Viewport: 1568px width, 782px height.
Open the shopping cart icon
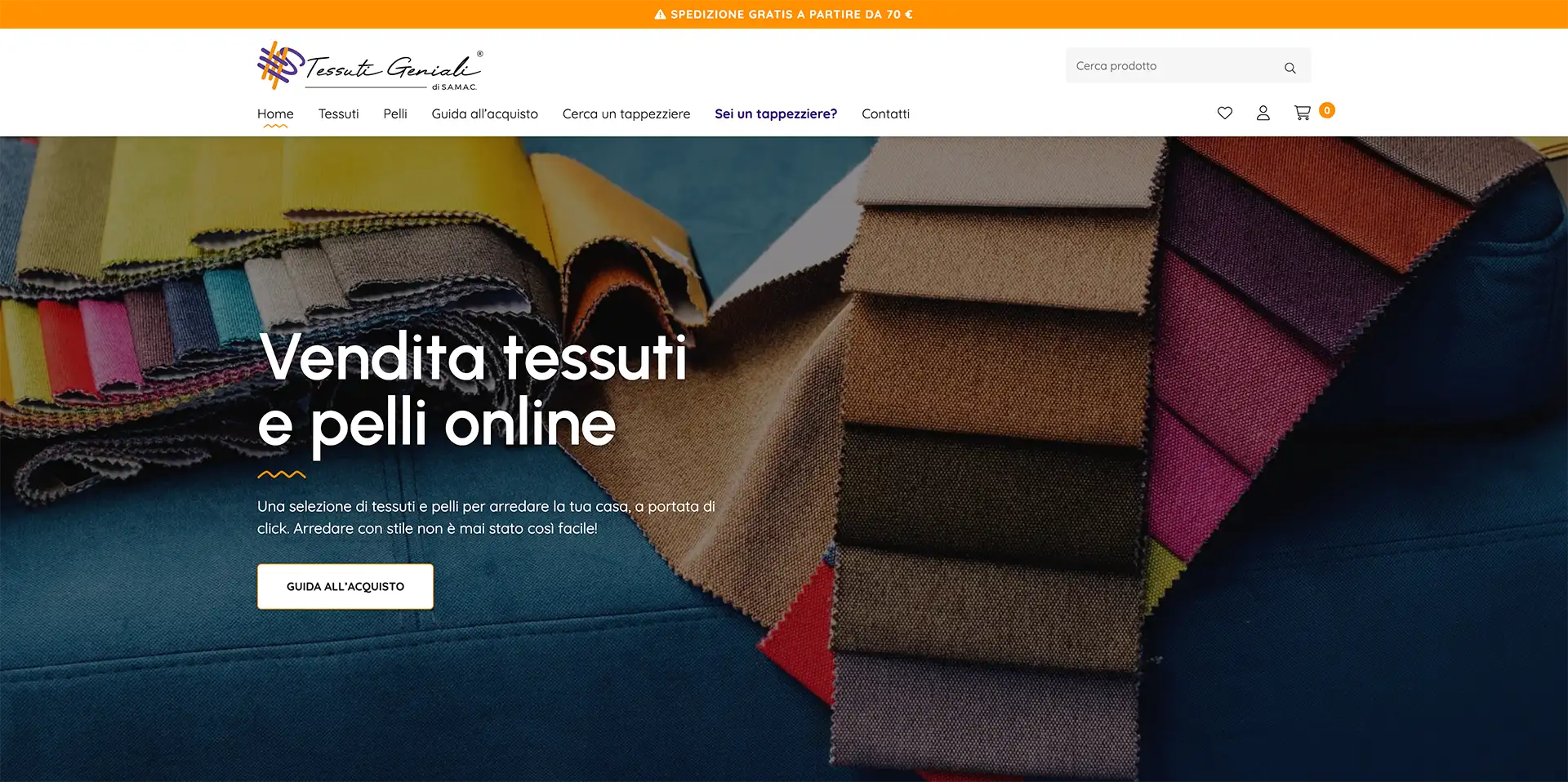point(1303,113)
